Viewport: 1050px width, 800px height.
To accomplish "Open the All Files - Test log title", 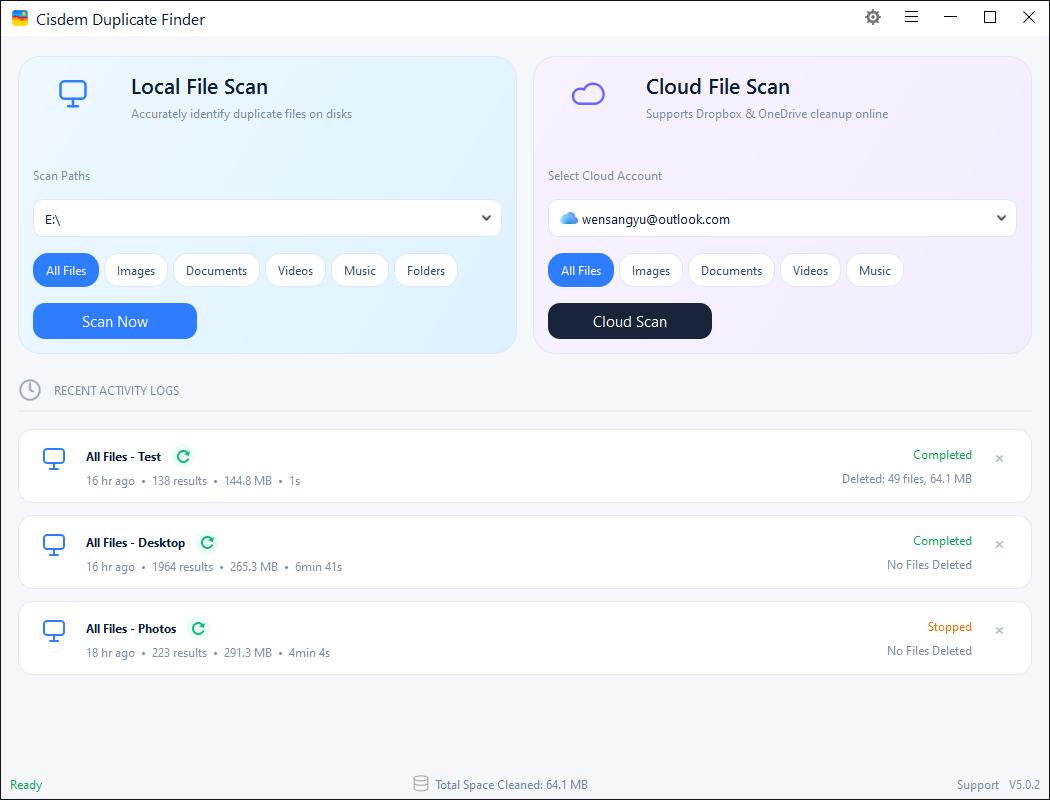I will point(123,457).
